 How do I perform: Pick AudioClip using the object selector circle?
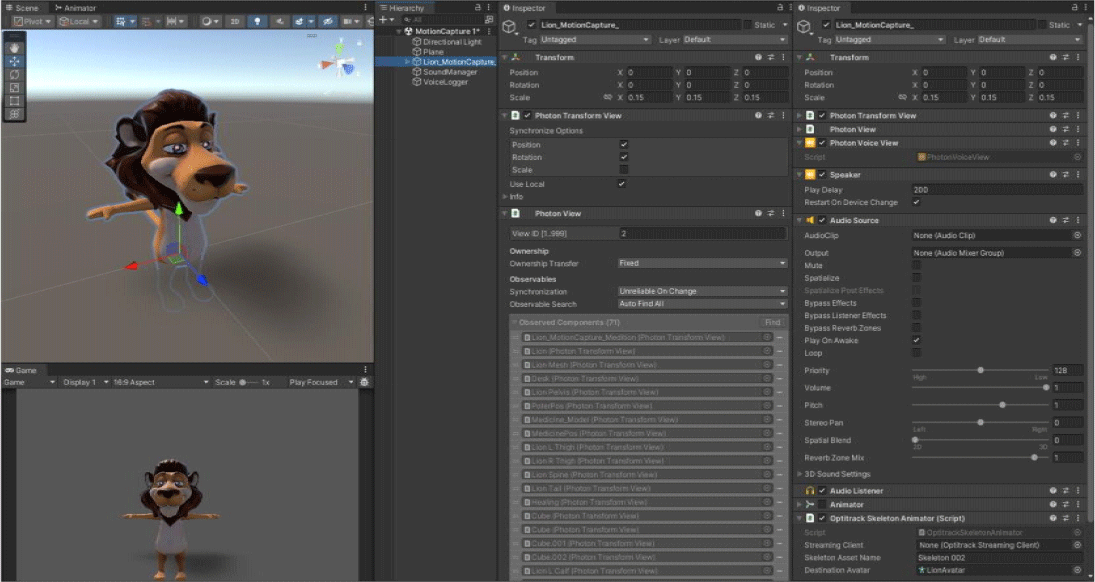tap(1077, 235)
